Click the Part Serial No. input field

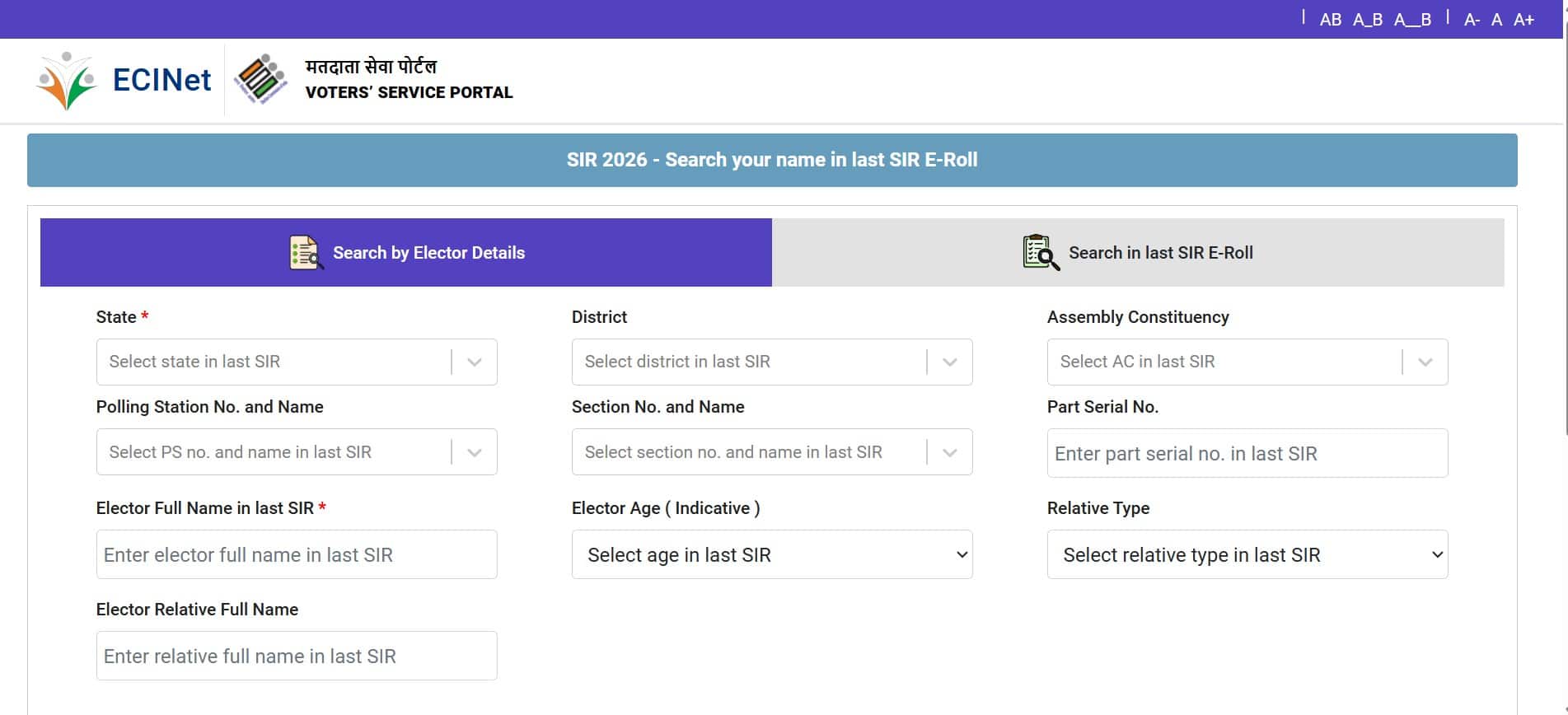point(1247,453)
